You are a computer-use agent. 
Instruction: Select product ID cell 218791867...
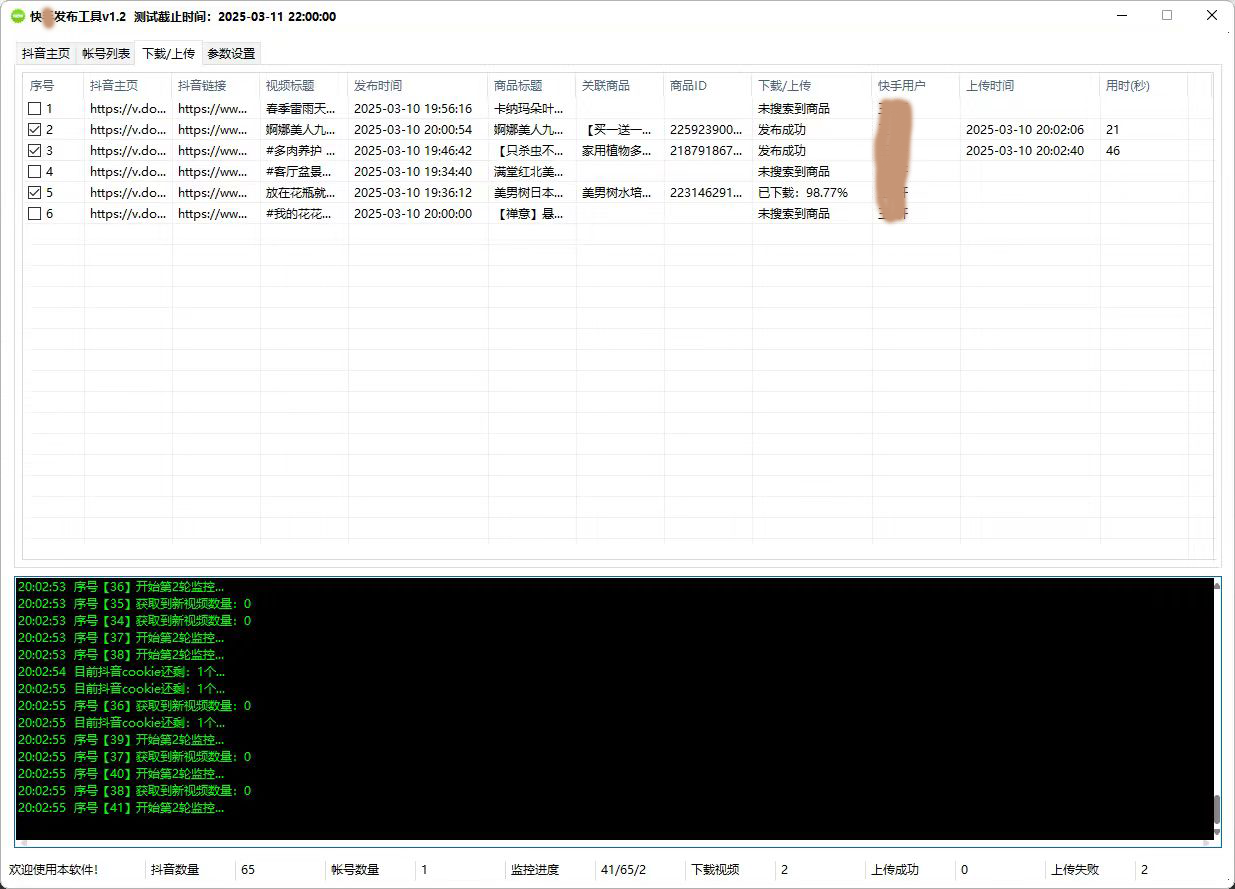[706, 150]
